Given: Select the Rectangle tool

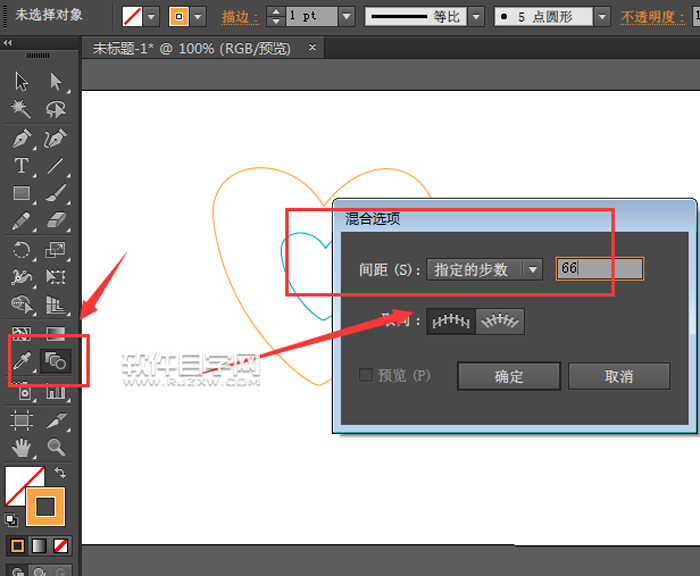Looking at the screenshot, I should (21, 194).
